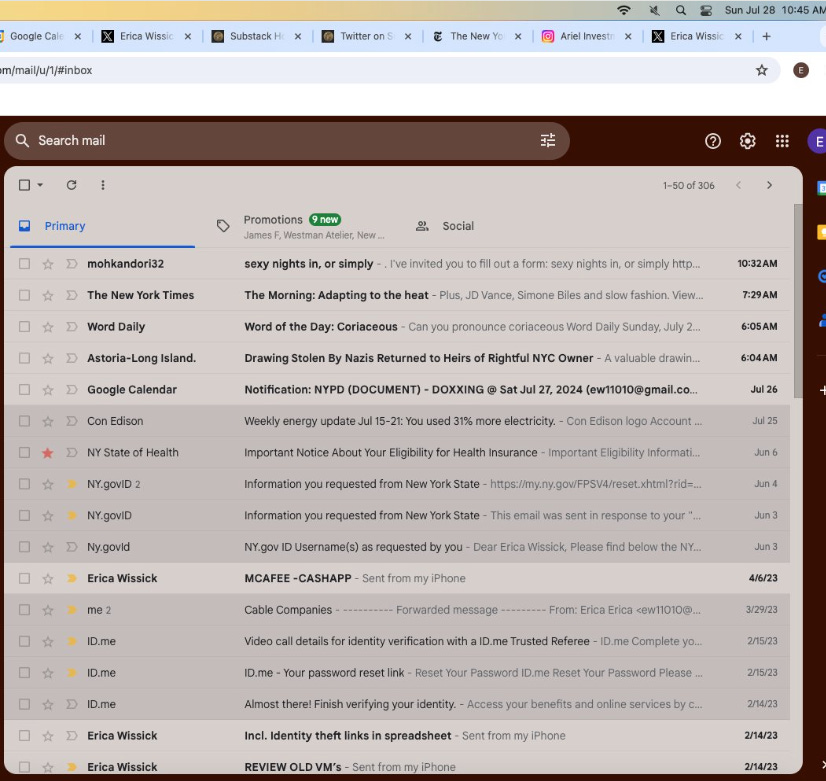Open NY.gov ID Username(s) as requested email
826x781 pixels.
(398, 547)
